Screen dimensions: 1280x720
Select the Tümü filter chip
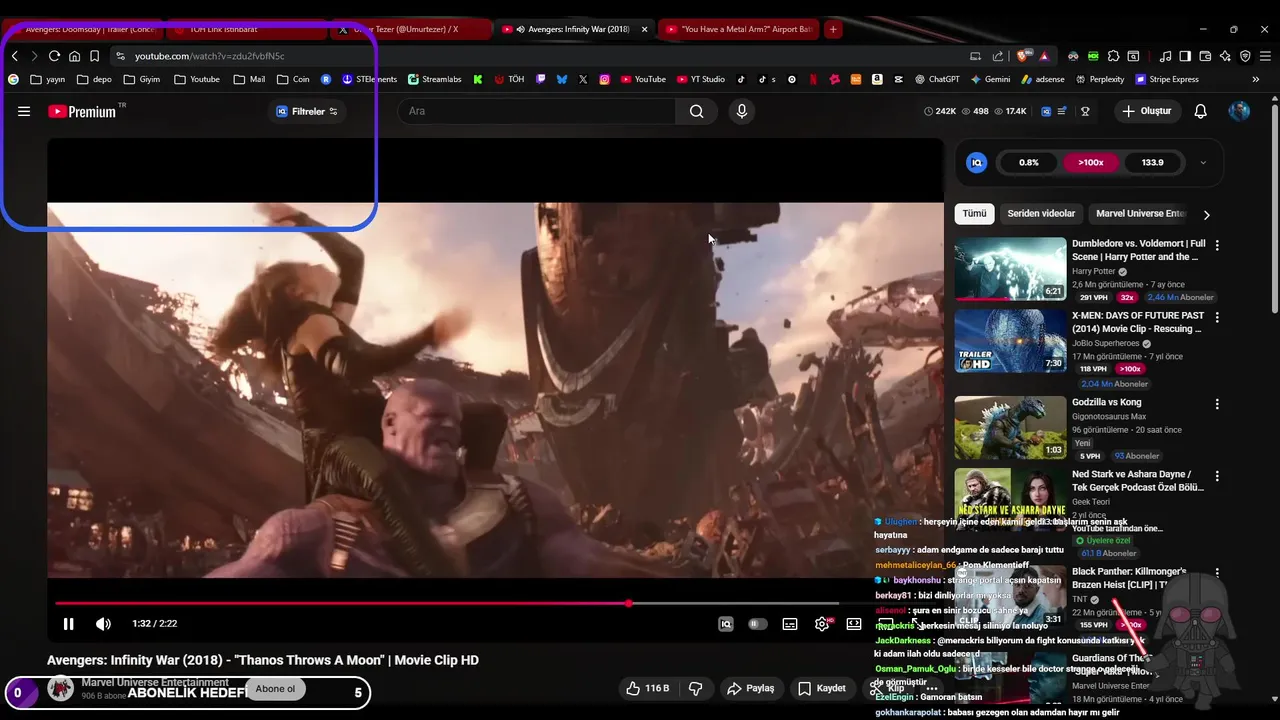[x=974, y=213]
